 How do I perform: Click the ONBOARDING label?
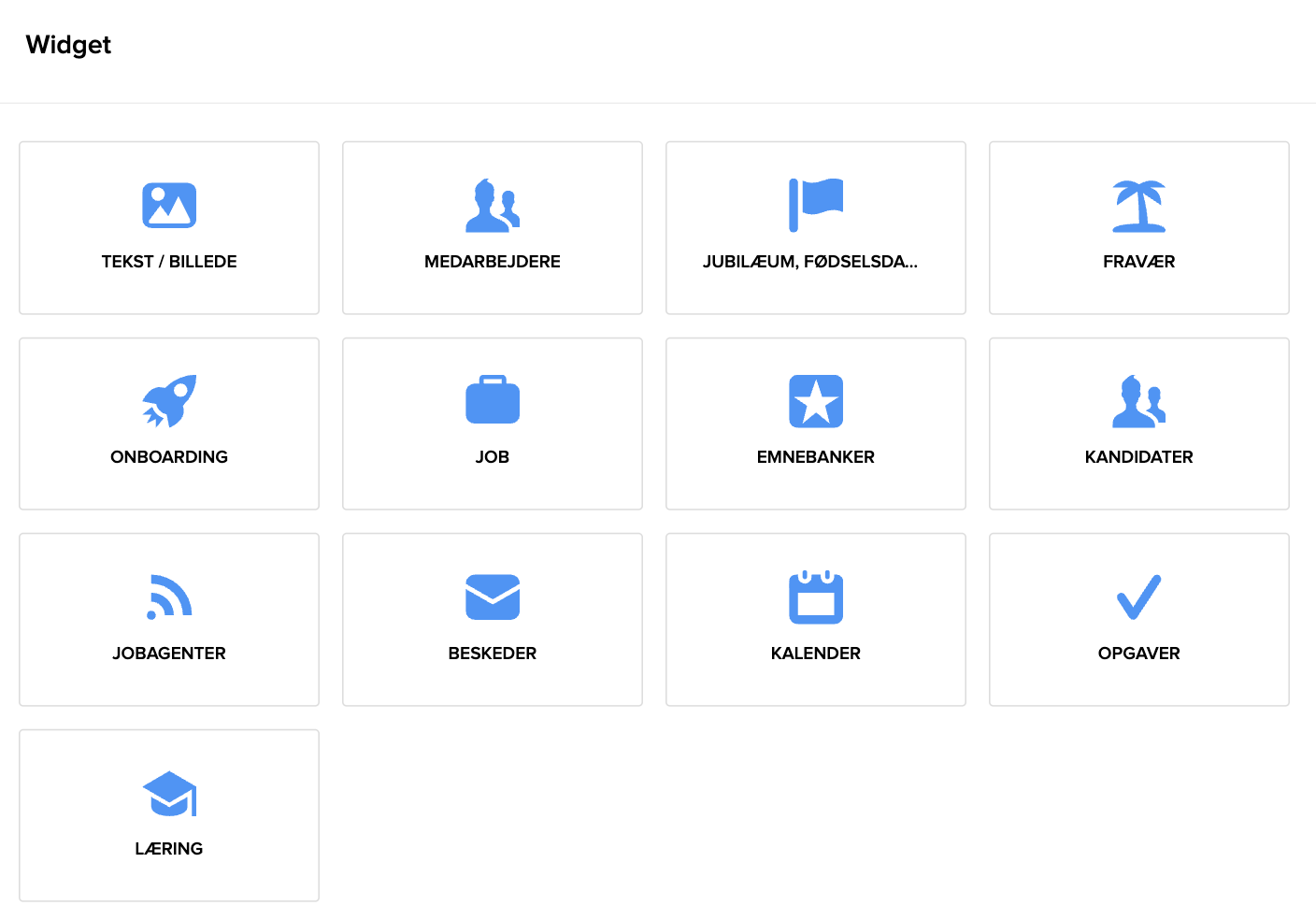[x=169, y=457]
